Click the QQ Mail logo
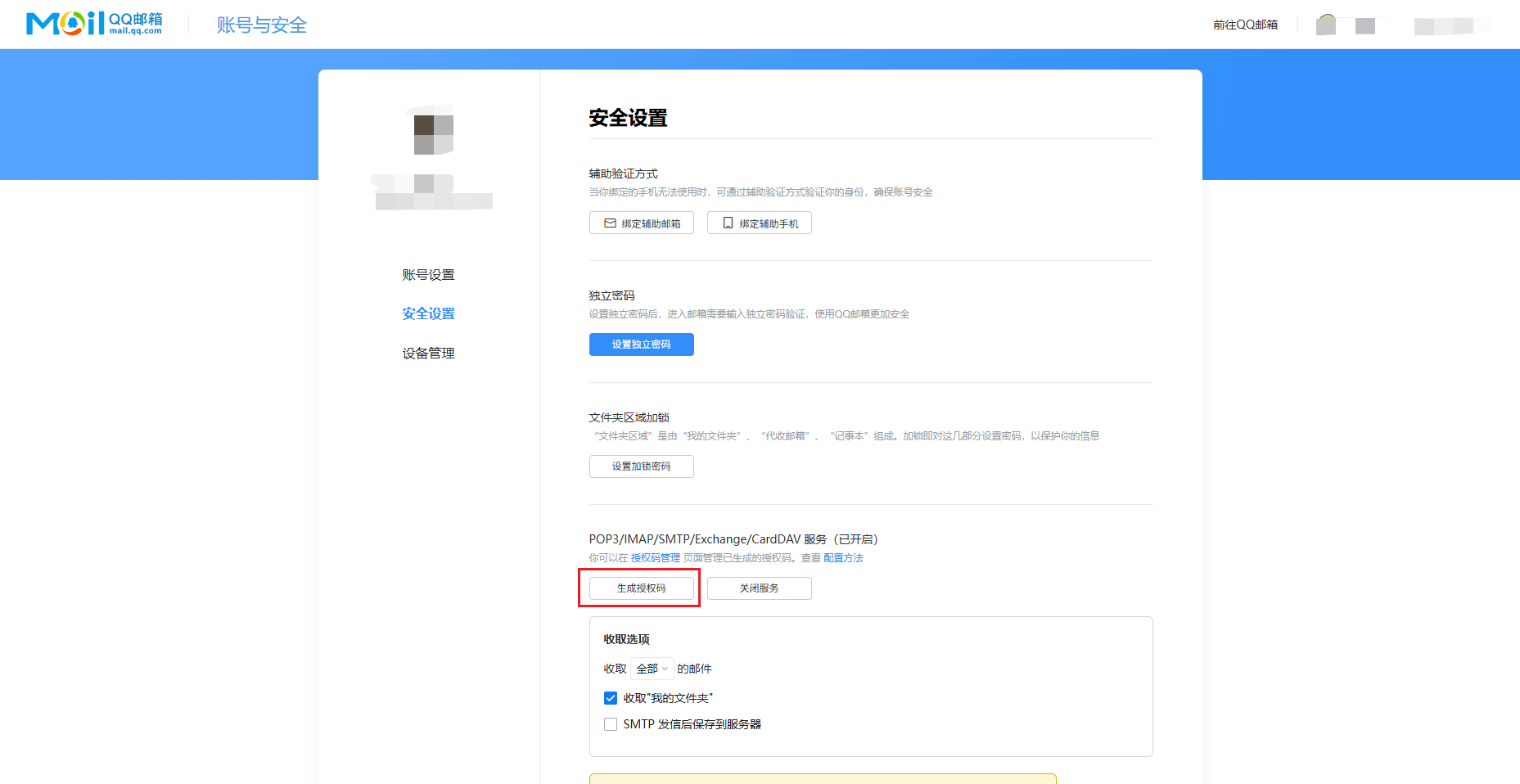The height and width of the screenshot is (784, 1520). click(94, 24)
